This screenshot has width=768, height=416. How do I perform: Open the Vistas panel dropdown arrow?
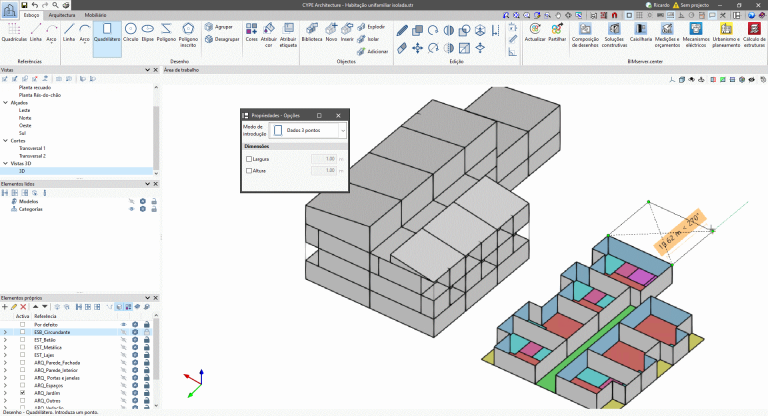[x=147, y=70]
